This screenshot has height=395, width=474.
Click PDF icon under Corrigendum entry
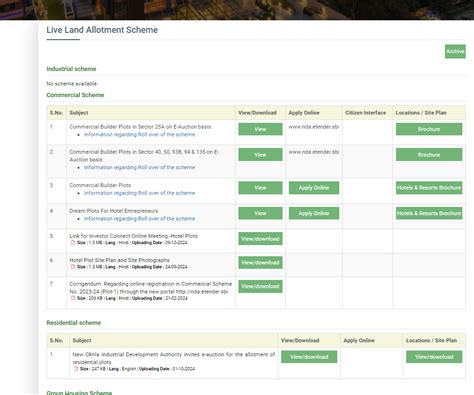coord(73,298)
